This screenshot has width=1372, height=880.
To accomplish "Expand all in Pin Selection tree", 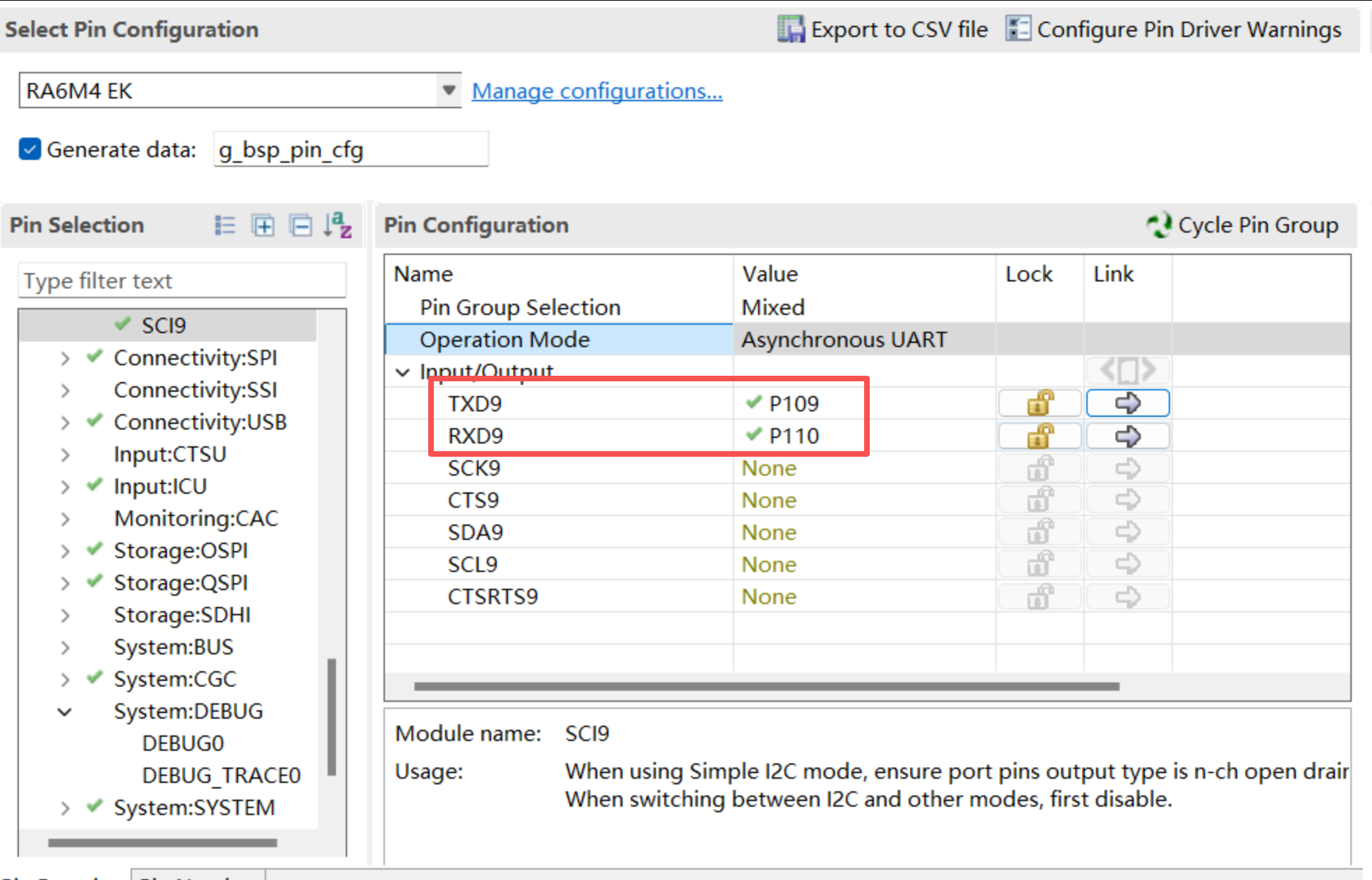I will (x=263, y=226).
